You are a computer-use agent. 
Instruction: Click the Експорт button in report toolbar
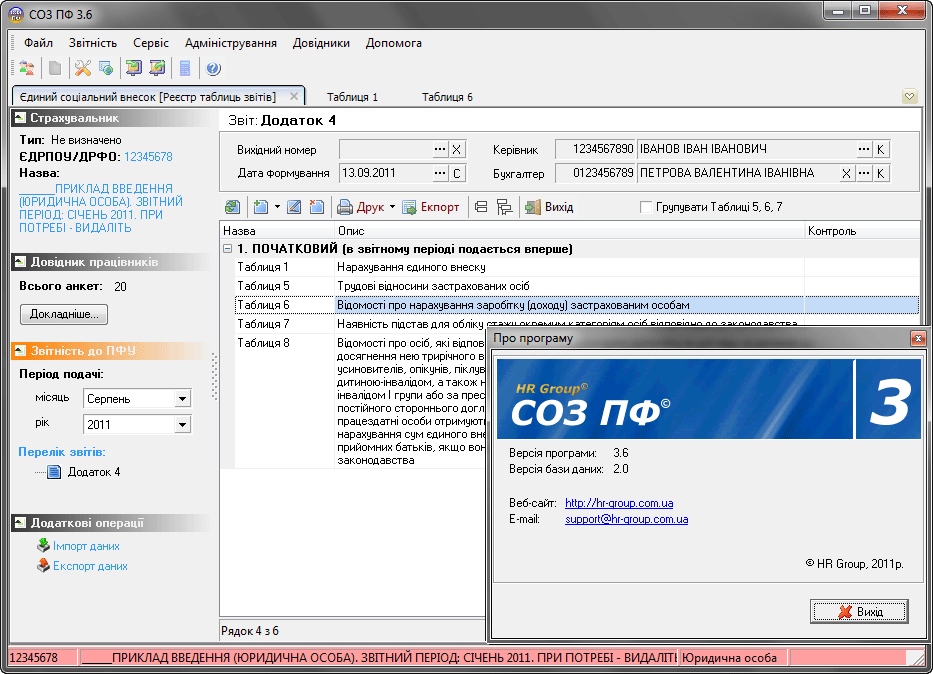click(431, 207)
